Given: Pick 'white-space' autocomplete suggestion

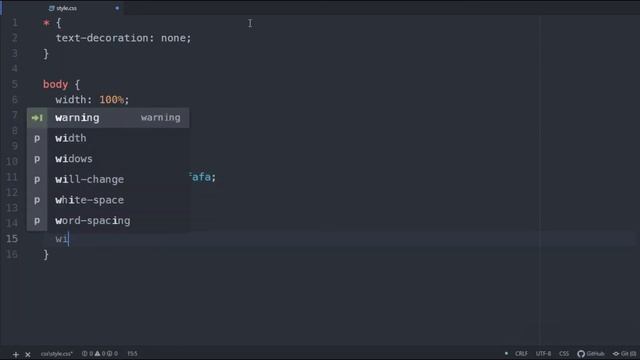Looking at the screenshot, I should coord(108,200).
